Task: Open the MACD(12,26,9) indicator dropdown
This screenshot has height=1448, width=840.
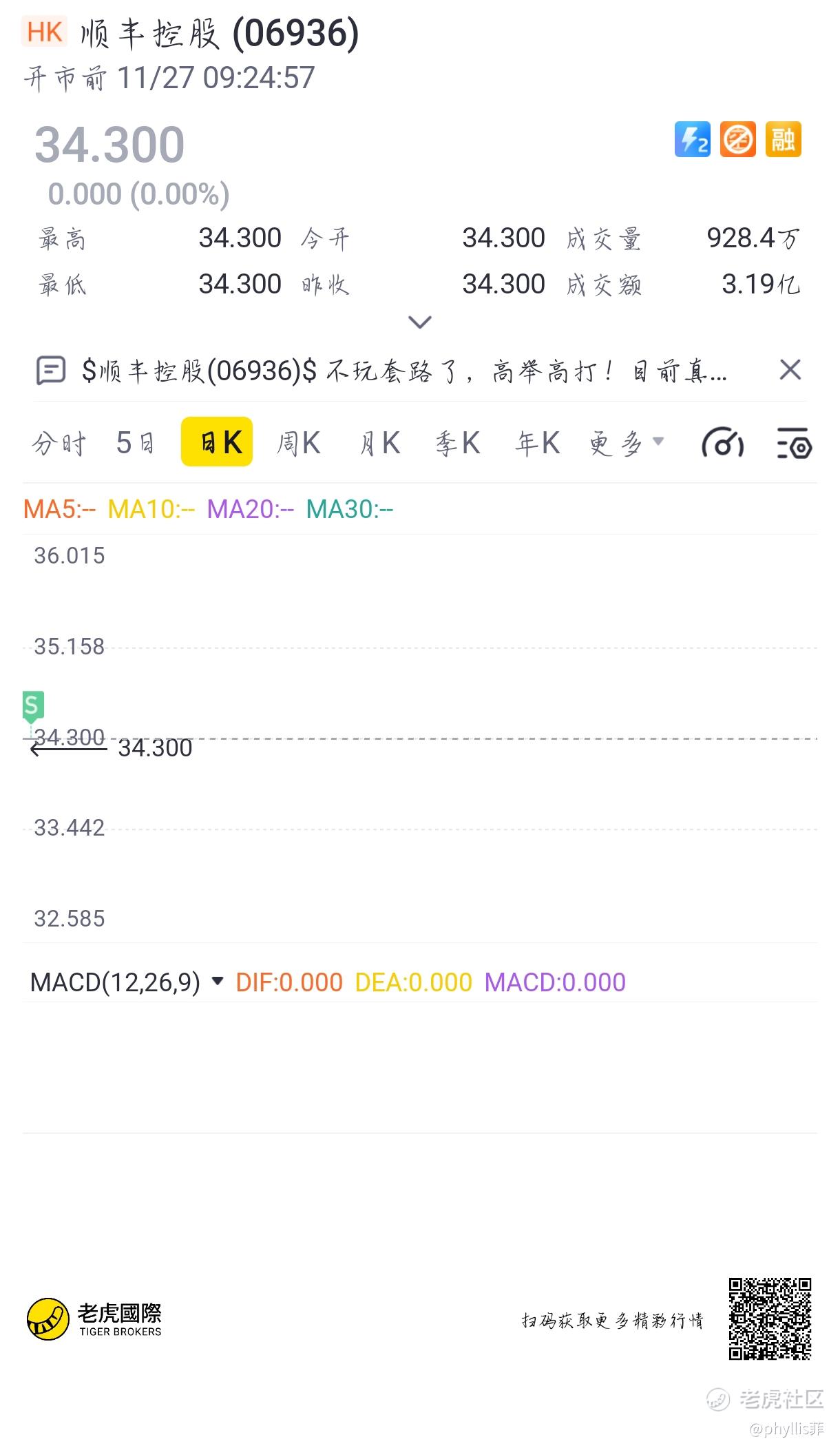Action: coord(127,982)
